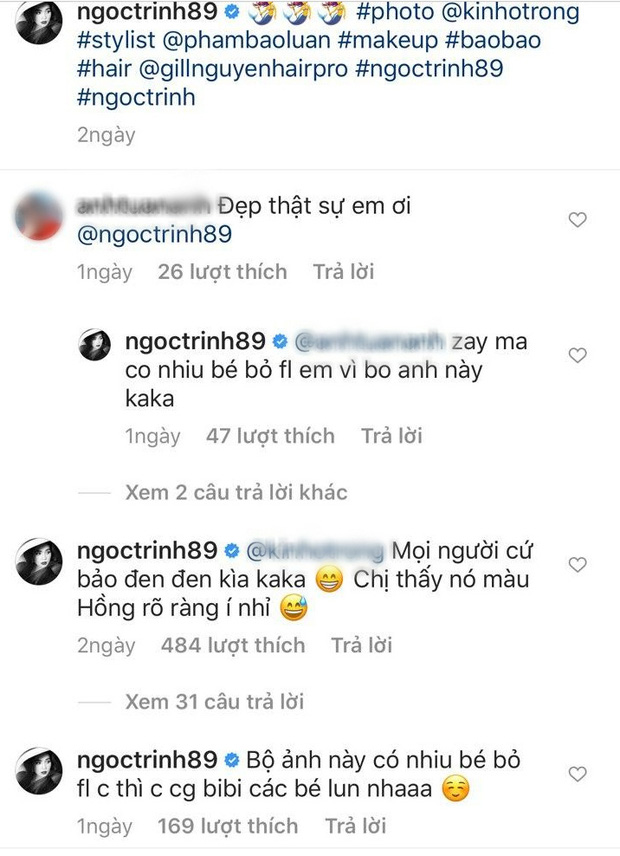Tap ngoctrinh89 avatar on the "zay ma" reply
The image size is (620, 856).
pos(95,344)
